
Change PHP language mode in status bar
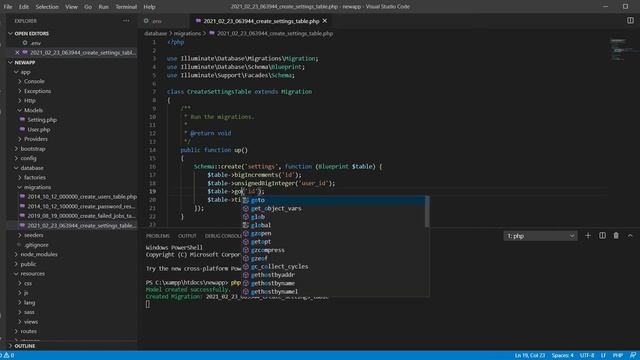[618, 356]
